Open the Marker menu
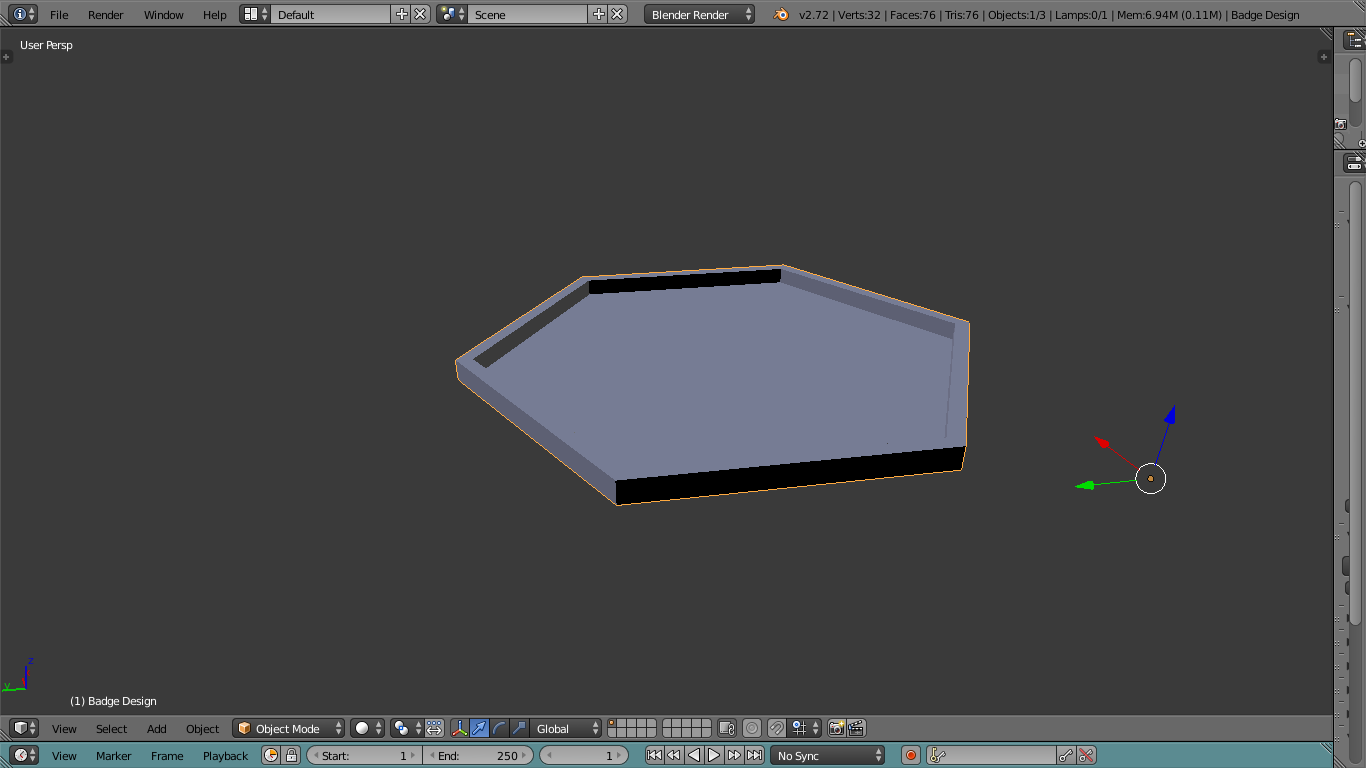The width and height of the screenshot is (1366, 768). (x=114, y=756)
